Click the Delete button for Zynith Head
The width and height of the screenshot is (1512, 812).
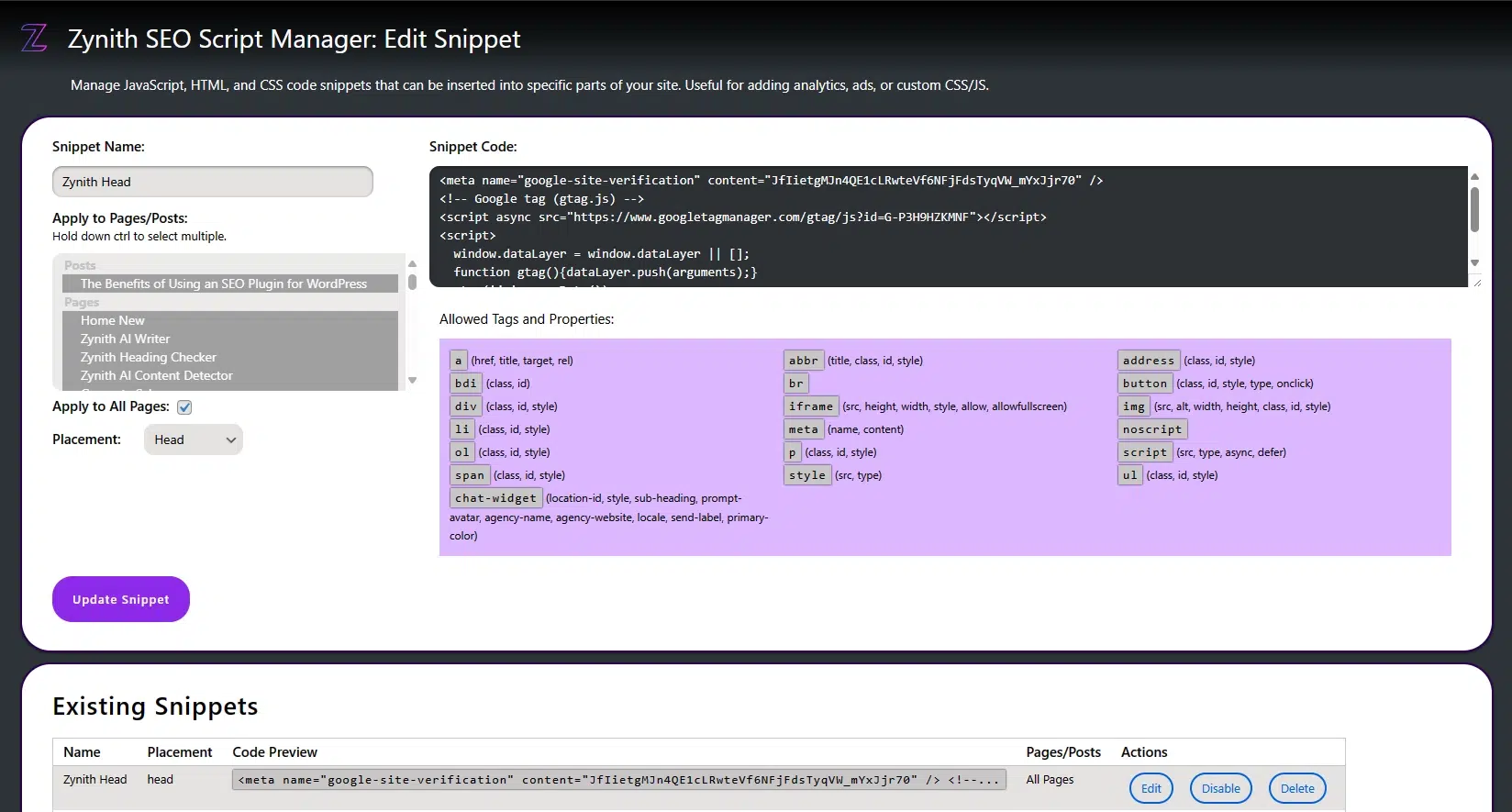1297,788
